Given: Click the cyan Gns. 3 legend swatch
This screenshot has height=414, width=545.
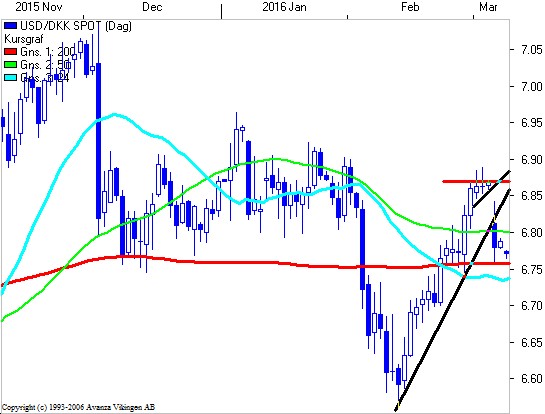Looking at the screenshot, I should pyautogui.click(x=10, y=78).
